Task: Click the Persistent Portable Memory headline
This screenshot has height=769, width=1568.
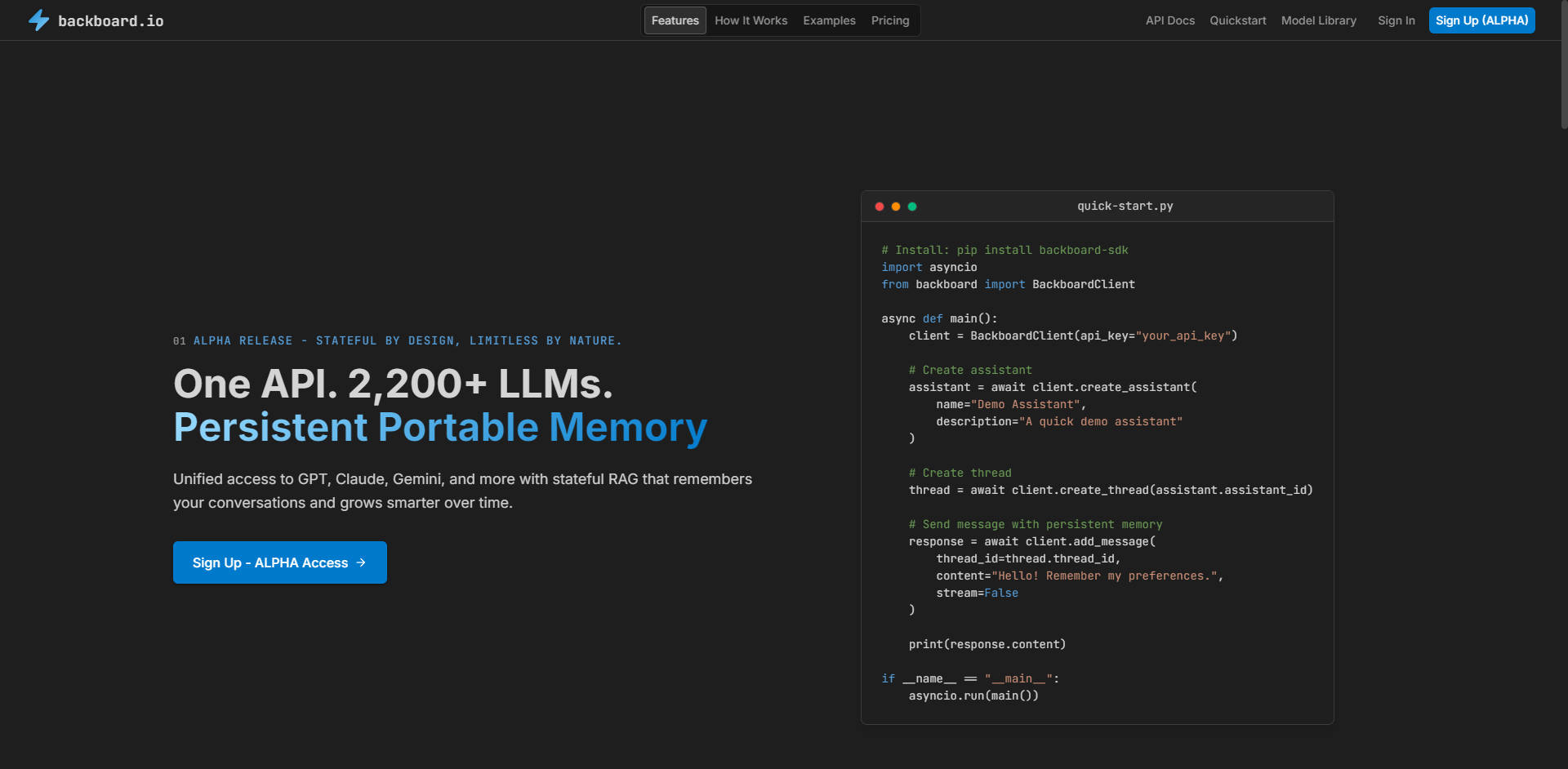Action: tap(439, 427)
